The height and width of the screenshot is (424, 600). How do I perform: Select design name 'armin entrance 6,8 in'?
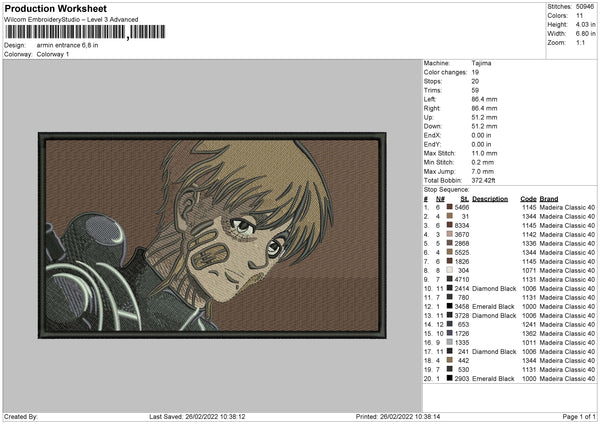[x=67, y=45]
